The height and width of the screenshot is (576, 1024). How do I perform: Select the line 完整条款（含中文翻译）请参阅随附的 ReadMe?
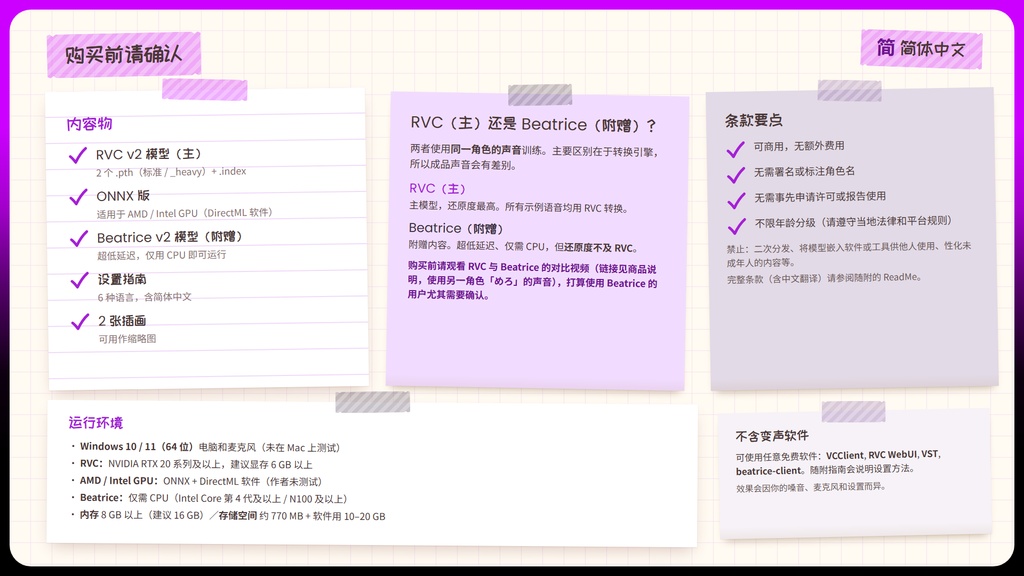click(824, 278)
